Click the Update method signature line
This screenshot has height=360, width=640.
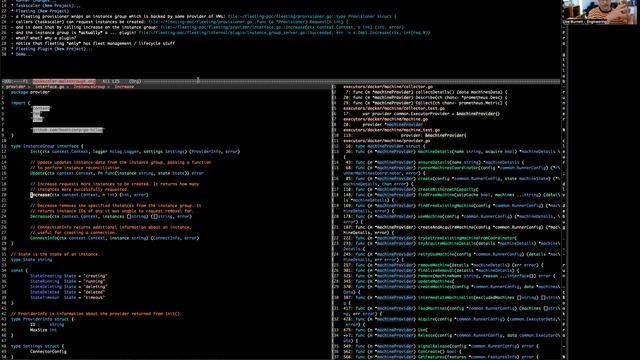(117, 173)
